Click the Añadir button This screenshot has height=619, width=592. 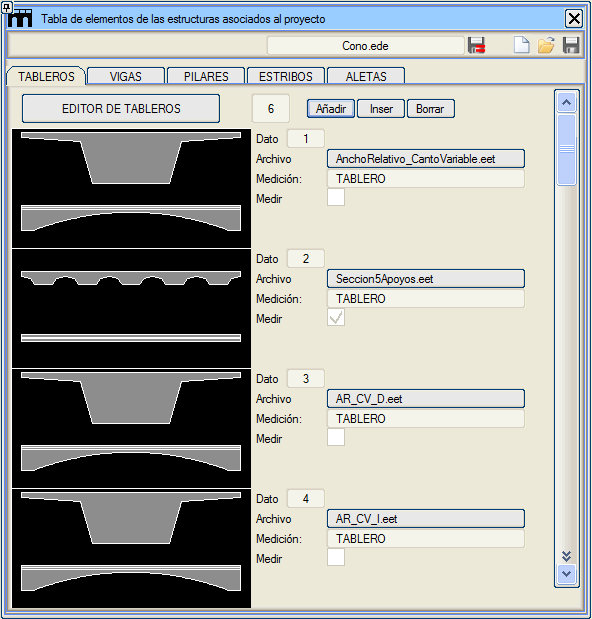331,109
